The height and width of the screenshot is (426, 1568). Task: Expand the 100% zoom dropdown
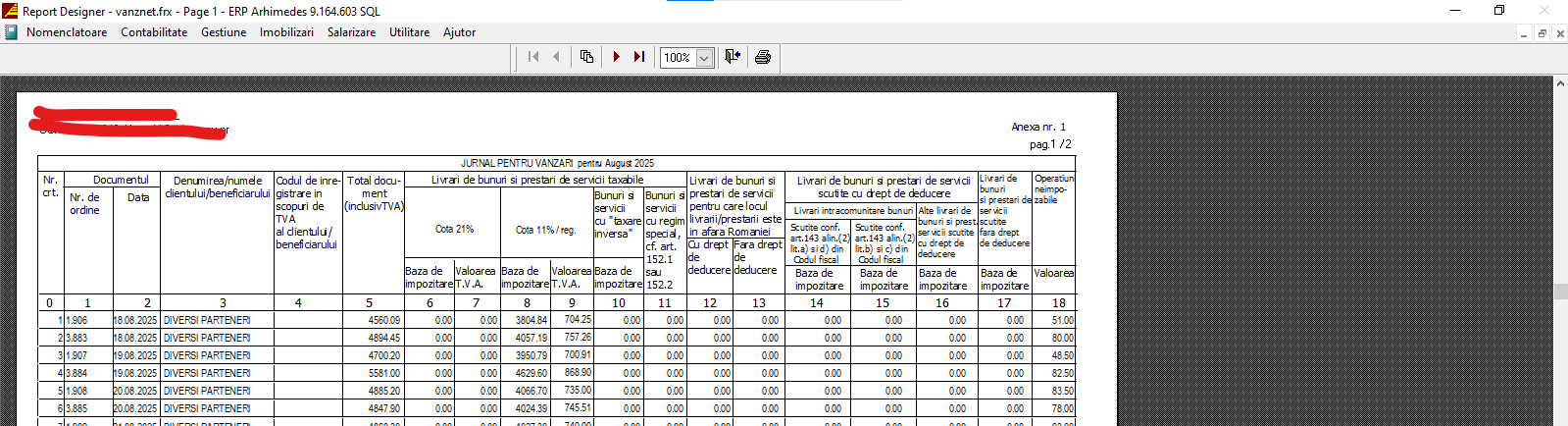[x=704, y=58]
